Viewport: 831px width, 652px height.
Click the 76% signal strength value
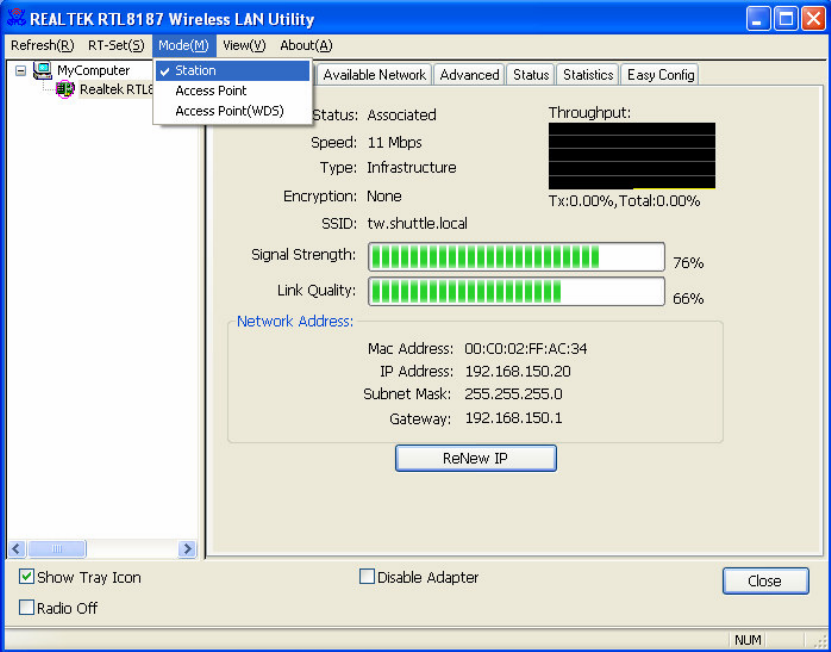[x=688, y=263]
